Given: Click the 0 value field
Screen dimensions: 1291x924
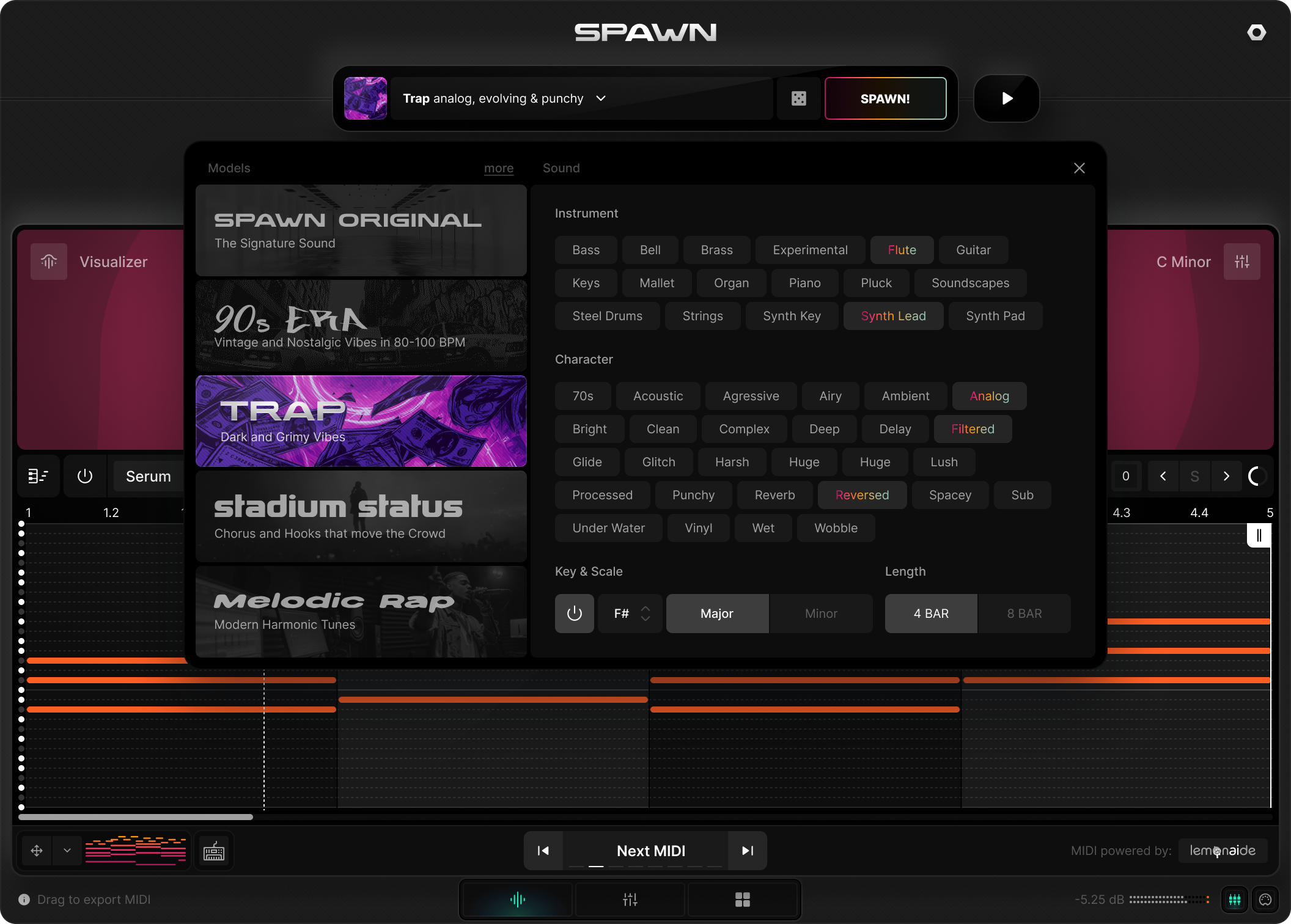Looking at the screenshot, I should [1125, 476].
